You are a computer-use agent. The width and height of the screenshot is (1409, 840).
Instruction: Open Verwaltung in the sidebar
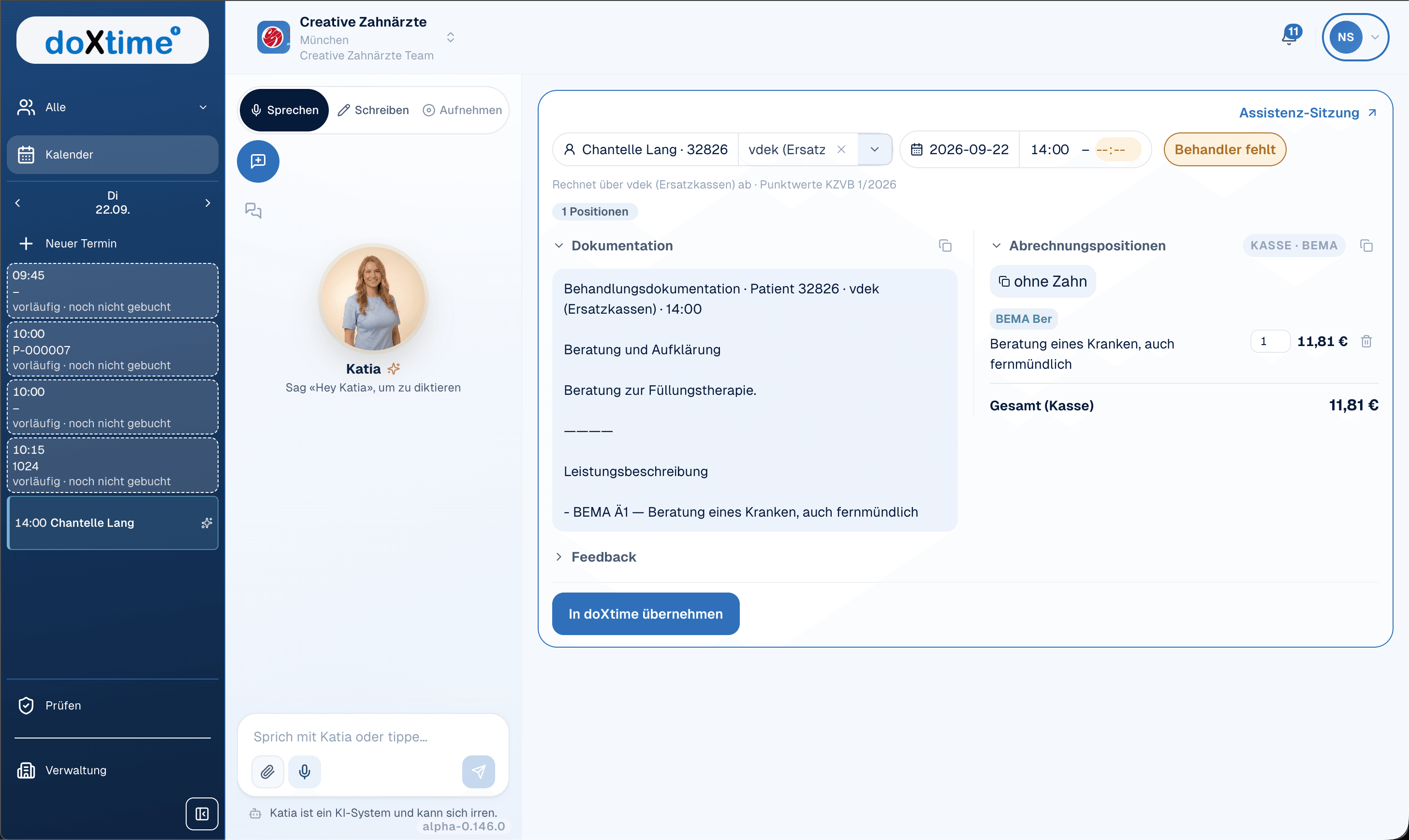113,770
